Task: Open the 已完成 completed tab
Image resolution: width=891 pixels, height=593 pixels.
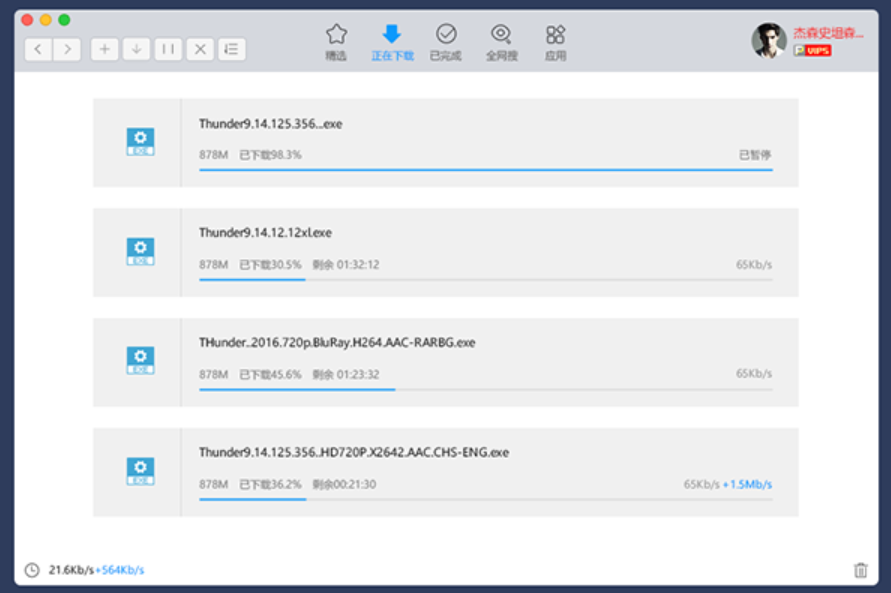Action: (x=446, y=43)
